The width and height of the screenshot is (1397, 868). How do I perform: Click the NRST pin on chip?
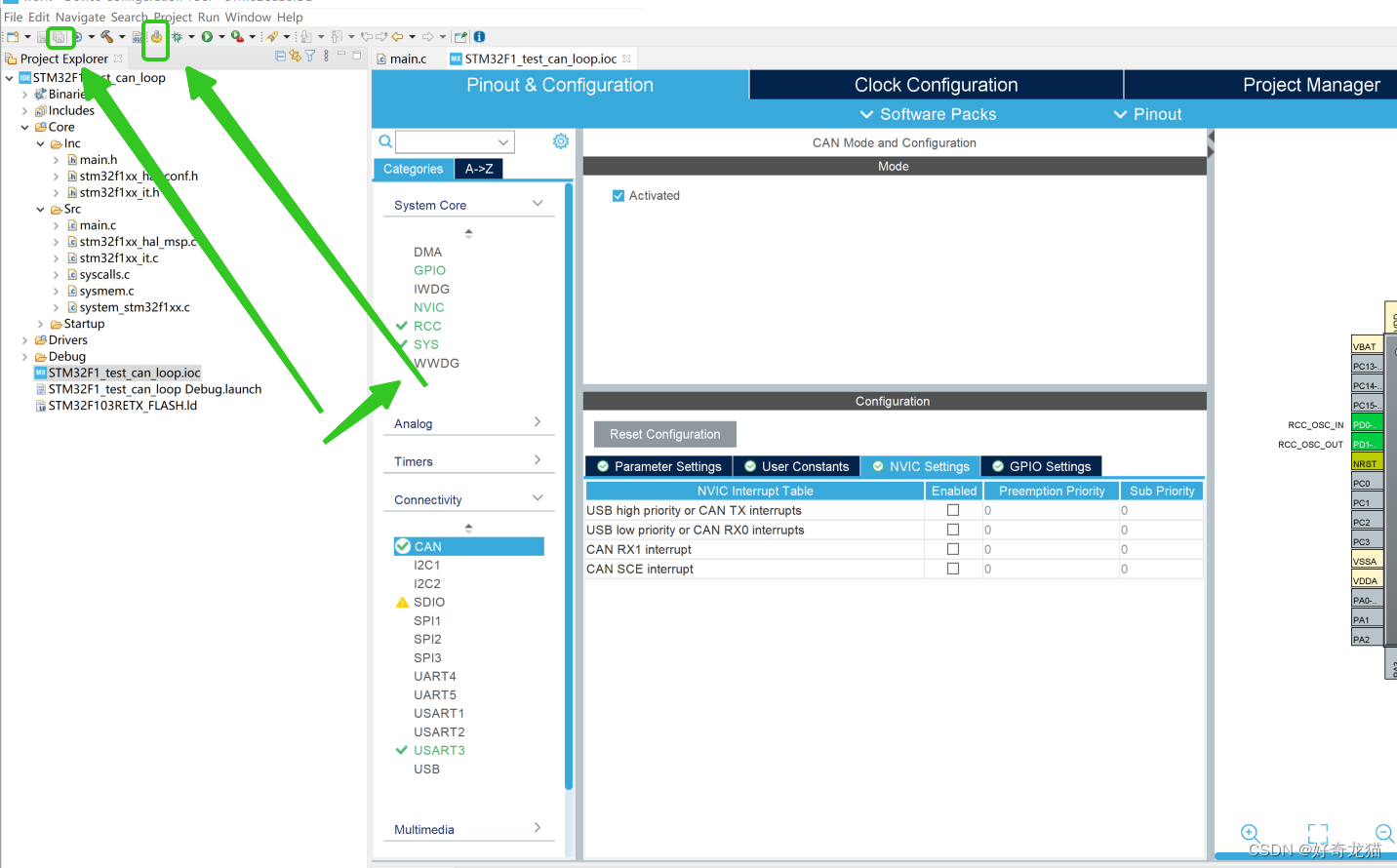click(1367, 463)
